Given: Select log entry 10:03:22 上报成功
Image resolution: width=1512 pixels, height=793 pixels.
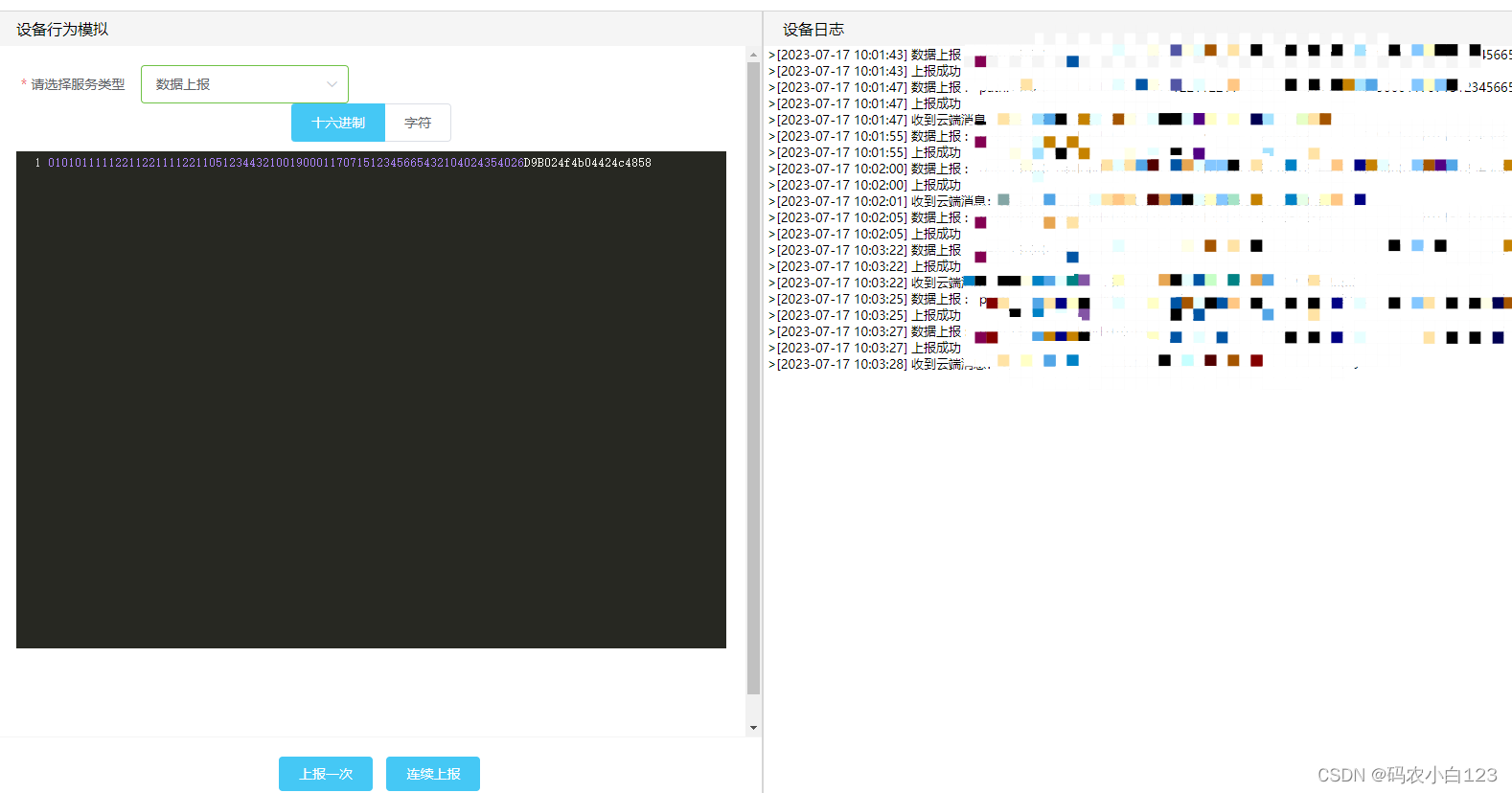Looking at the screenshot, I should 865,266.
